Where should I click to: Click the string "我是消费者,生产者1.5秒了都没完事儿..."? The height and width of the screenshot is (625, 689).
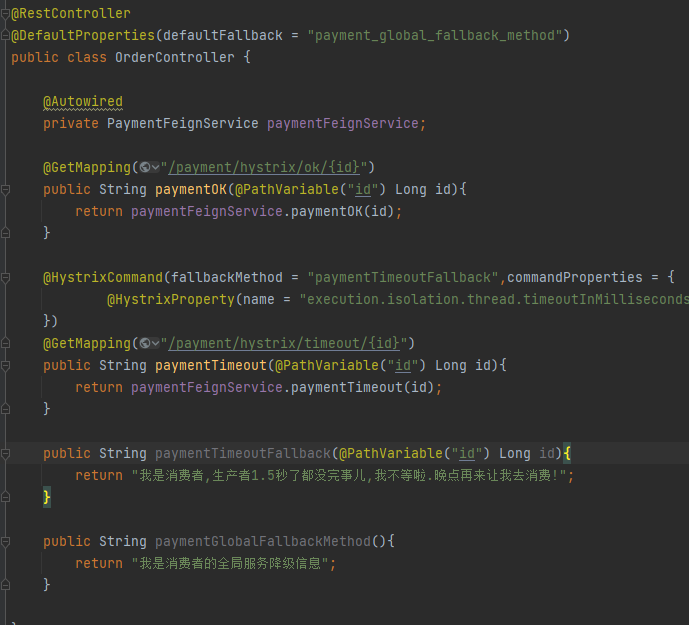point(349,475)
